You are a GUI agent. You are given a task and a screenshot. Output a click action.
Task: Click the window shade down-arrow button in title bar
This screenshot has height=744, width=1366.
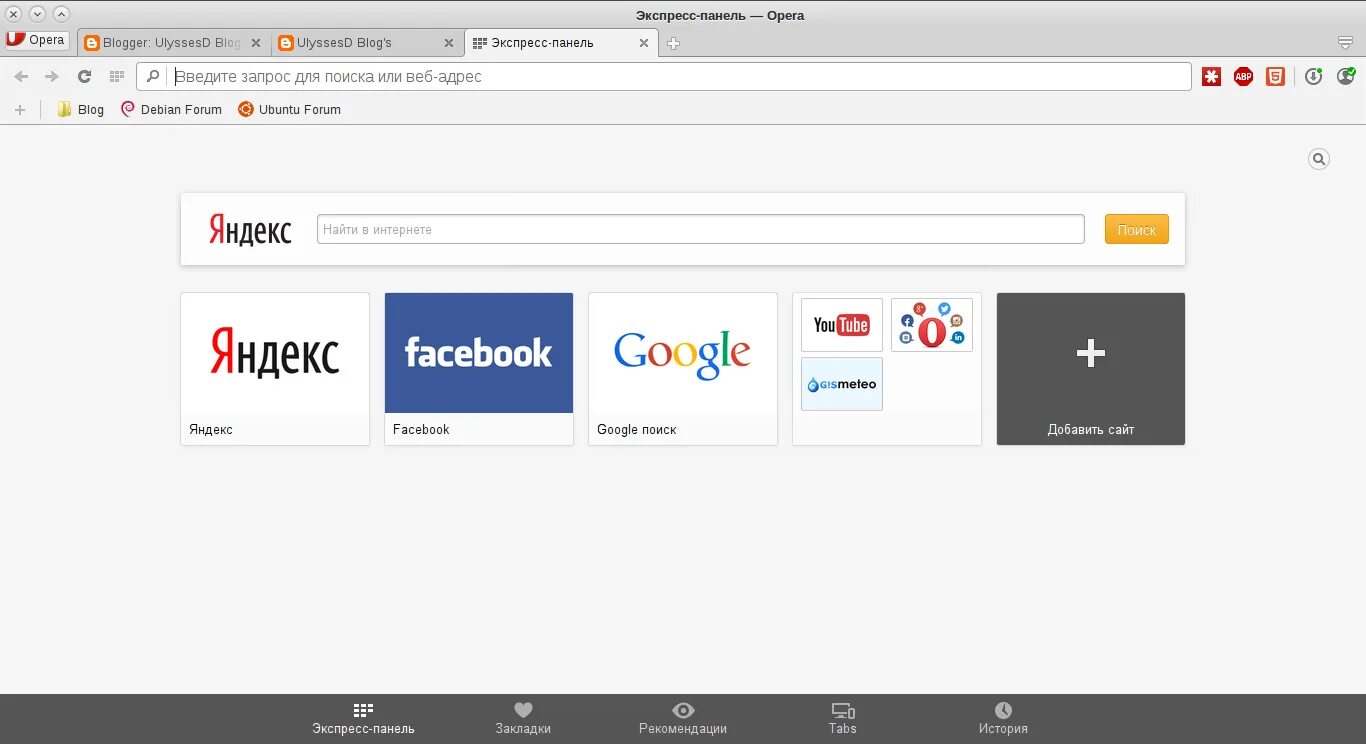click(x=37, y=14)
